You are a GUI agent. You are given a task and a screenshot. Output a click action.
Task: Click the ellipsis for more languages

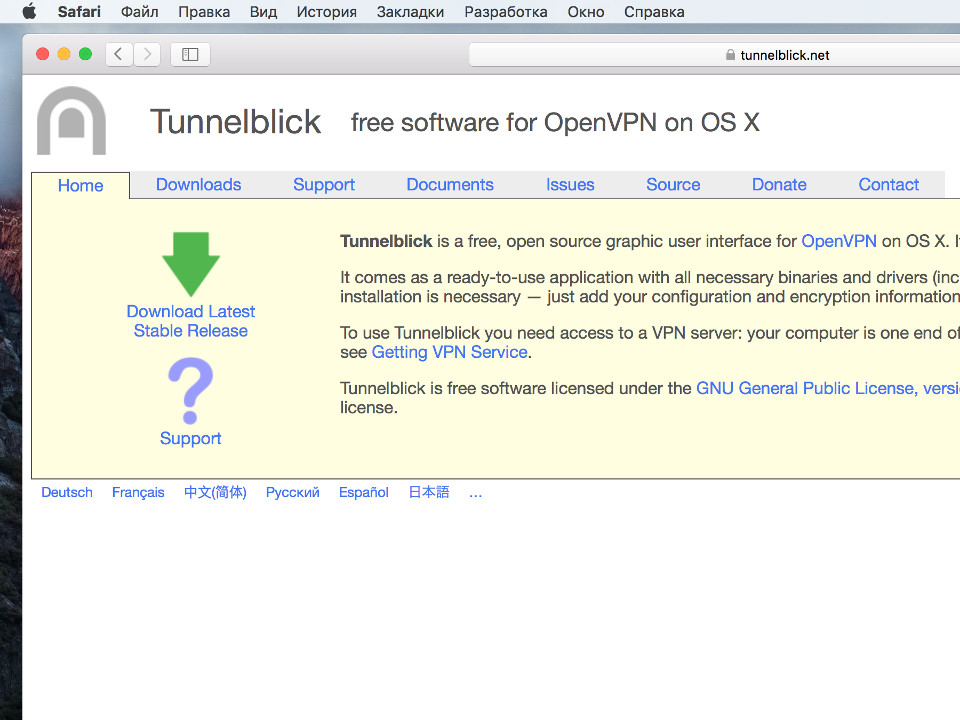tap(476, 493)
